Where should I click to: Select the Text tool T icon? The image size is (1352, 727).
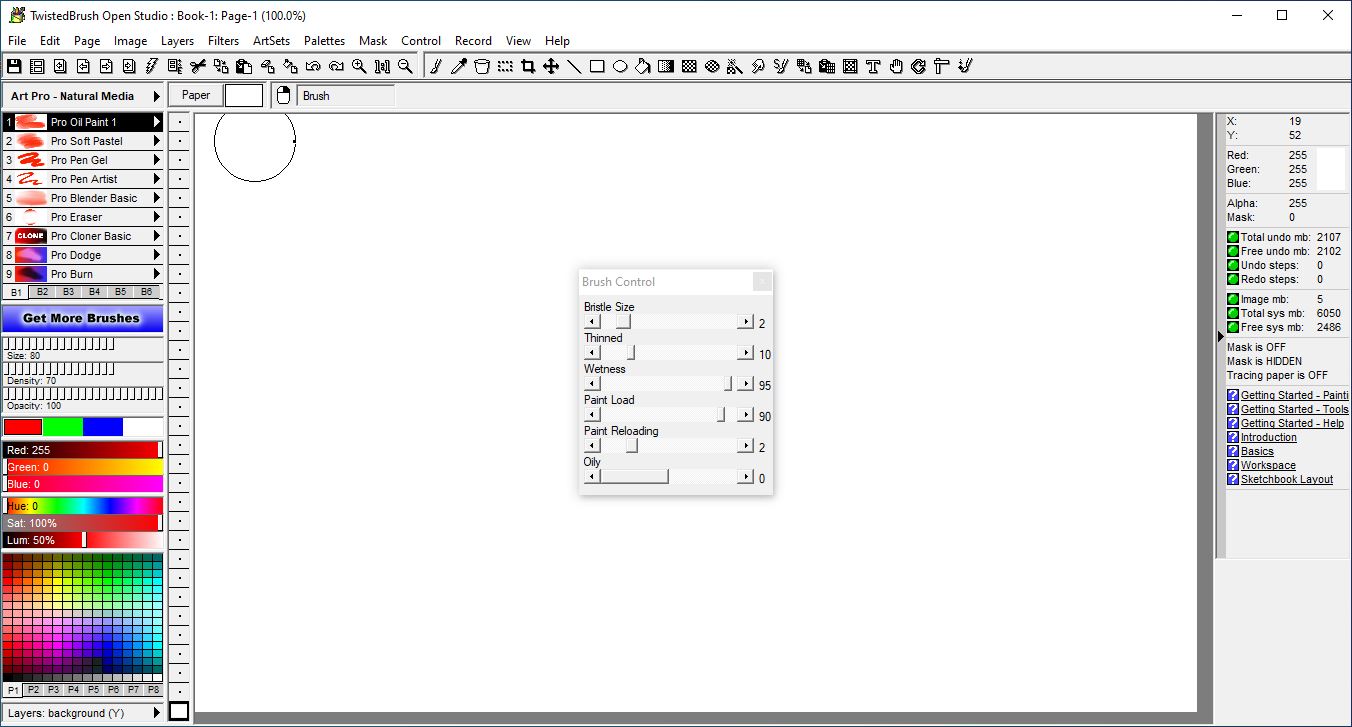click(873, 66)
